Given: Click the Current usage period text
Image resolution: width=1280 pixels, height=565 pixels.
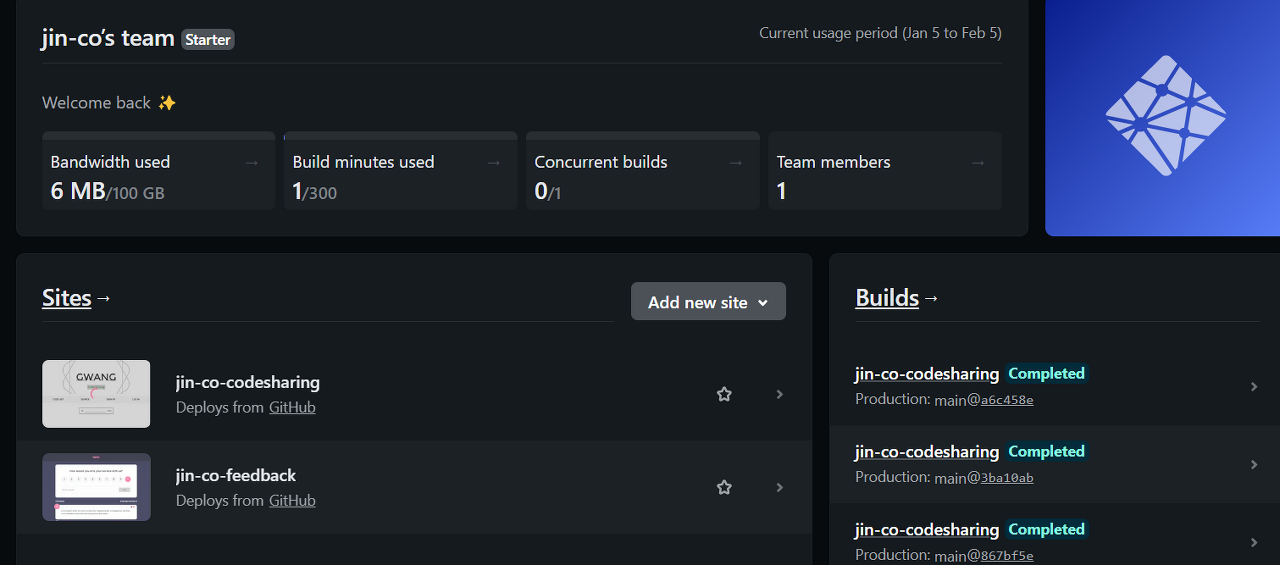Looking at the screenshot, I should 880,33.
